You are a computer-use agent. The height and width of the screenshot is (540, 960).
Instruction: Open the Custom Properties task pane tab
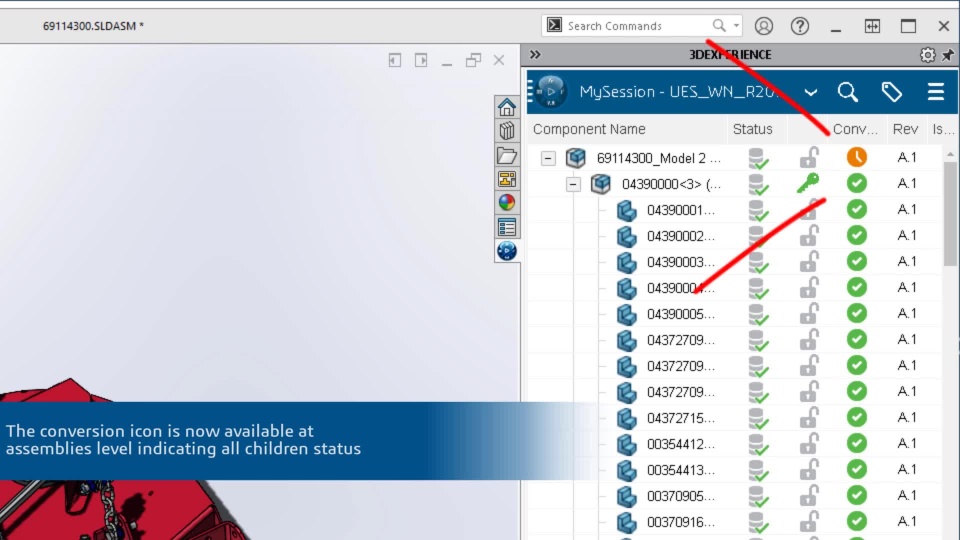coord(507,227)
